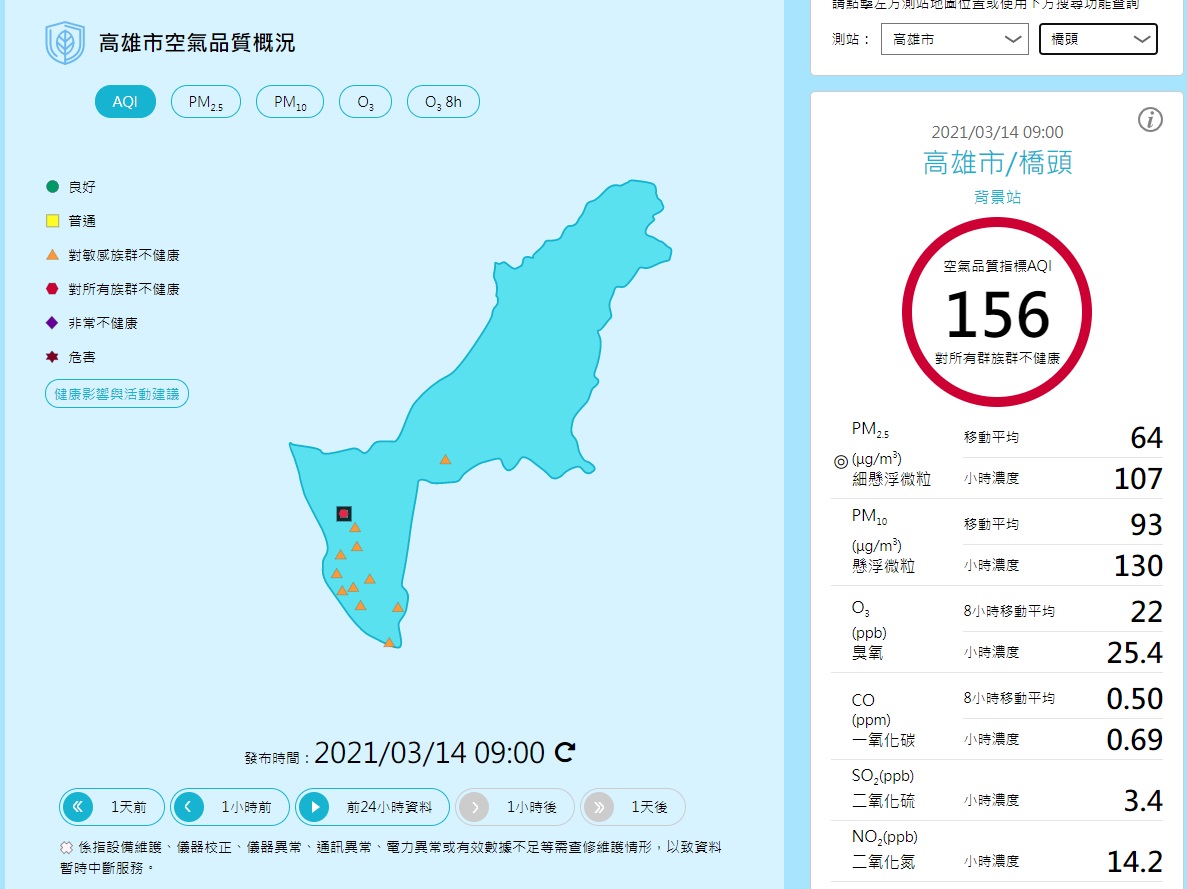1187x889 pixels.
Task: Click double-left arrow icon for 1天前
Action: pyautogui.click(x=78, y=807)
